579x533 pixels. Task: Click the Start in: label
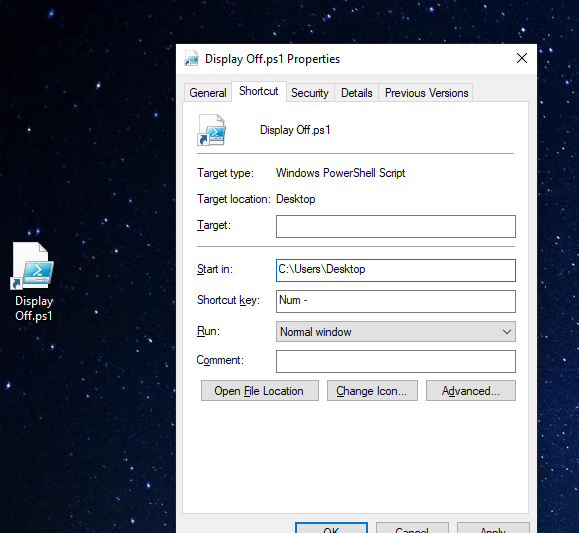(x=215, y=269)
